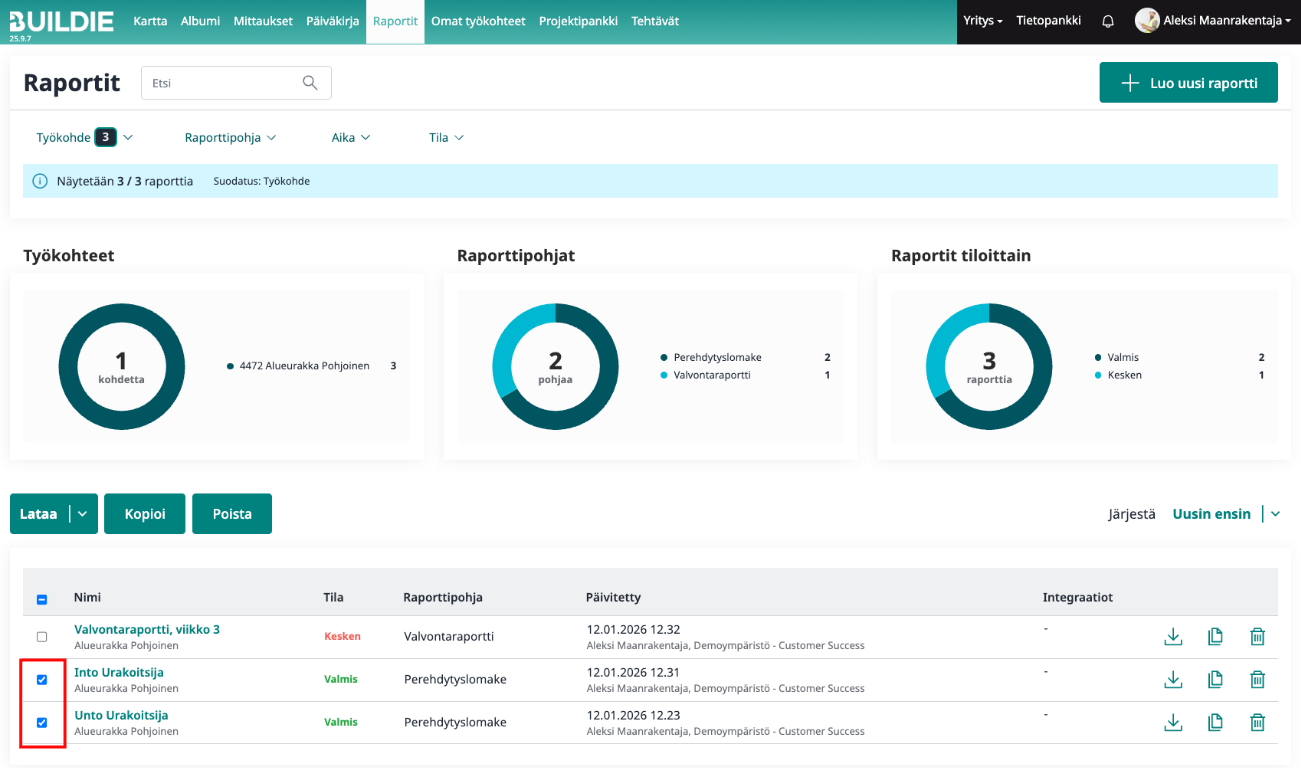Download the Valvontaraportti, viikko 3 report
The image size is (1301, 768).
[x=1173, y=636]
